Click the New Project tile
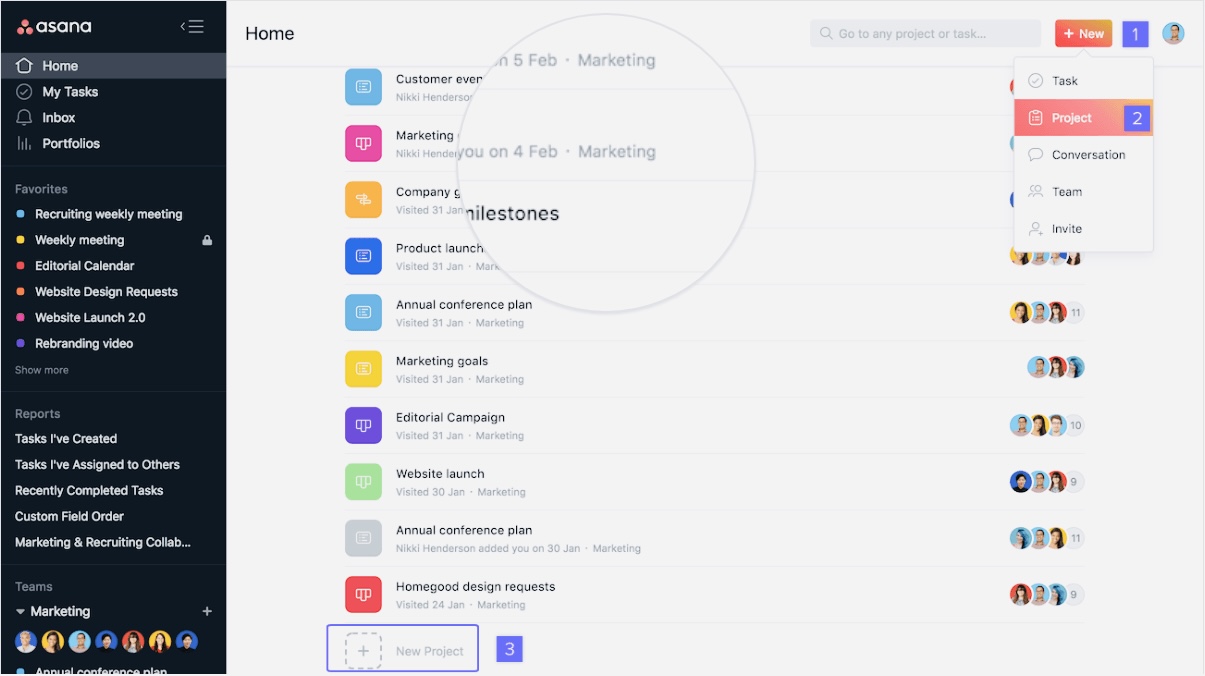1205x676 pixels. tap(403, 650)
